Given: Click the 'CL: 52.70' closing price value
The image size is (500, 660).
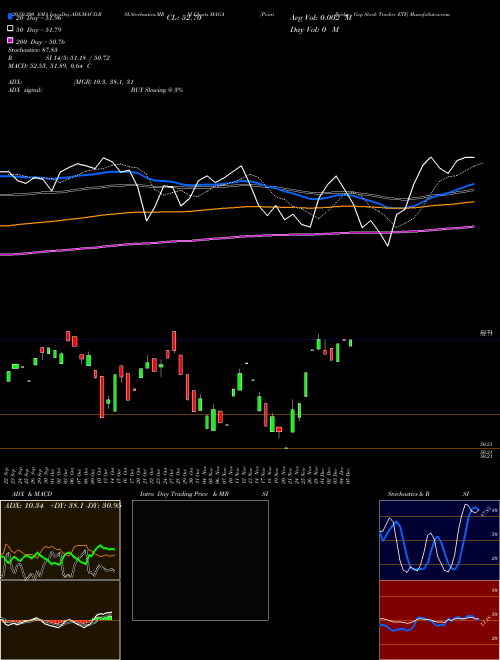Looking at the screenshot, I should point(184,18).
